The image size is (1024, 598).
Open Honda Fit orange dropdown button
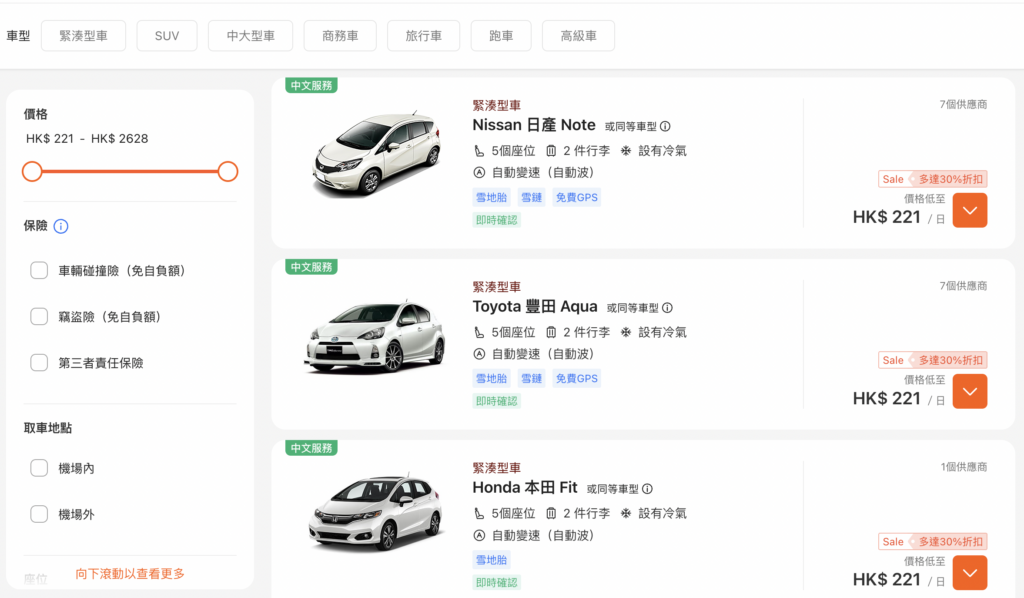tap(969, 572)
